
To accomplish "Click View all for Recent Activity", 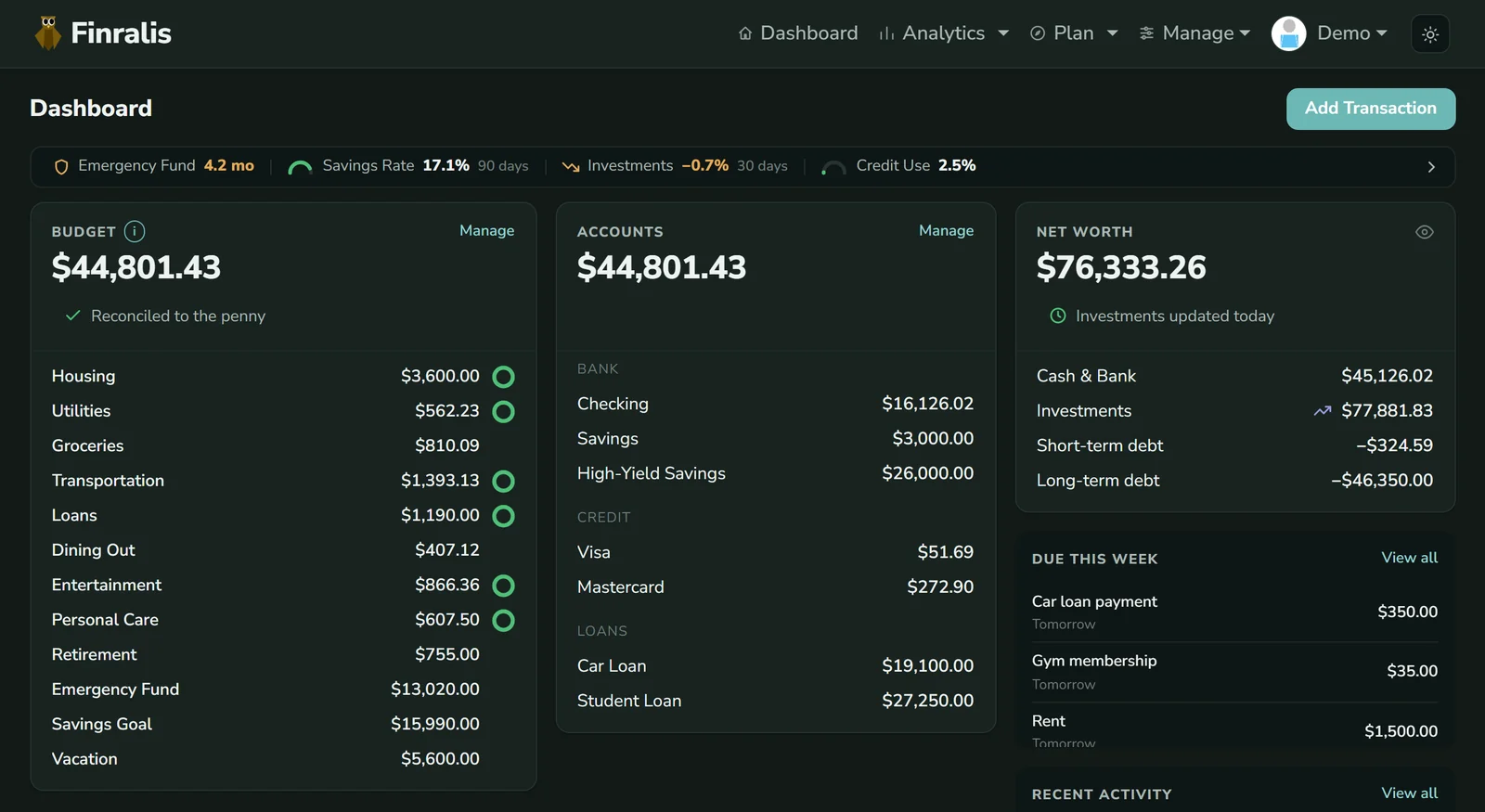I will (x=1409, y=793).
